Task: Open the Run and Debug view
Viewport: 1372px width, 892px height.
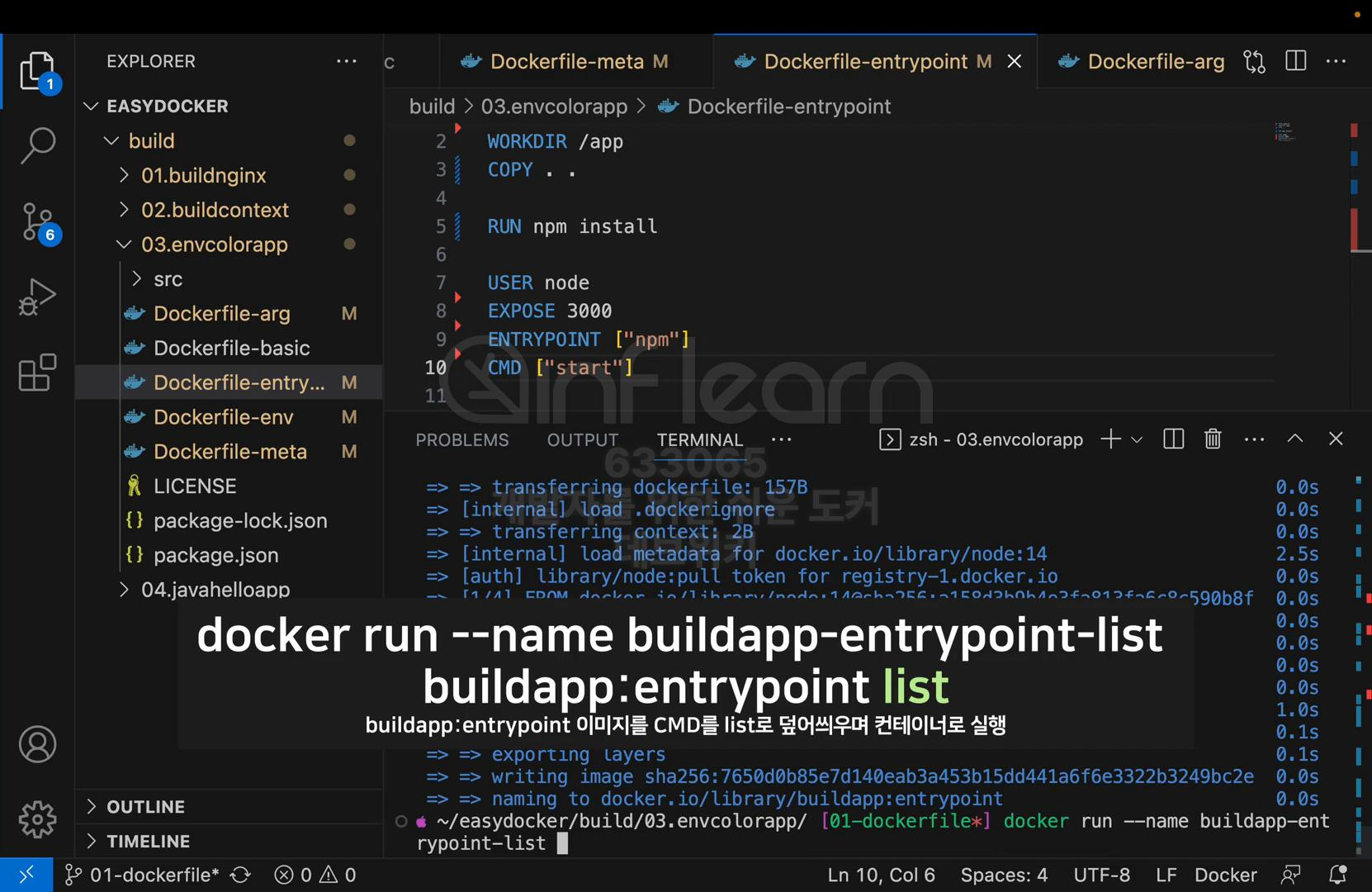Action: [37, 297]
